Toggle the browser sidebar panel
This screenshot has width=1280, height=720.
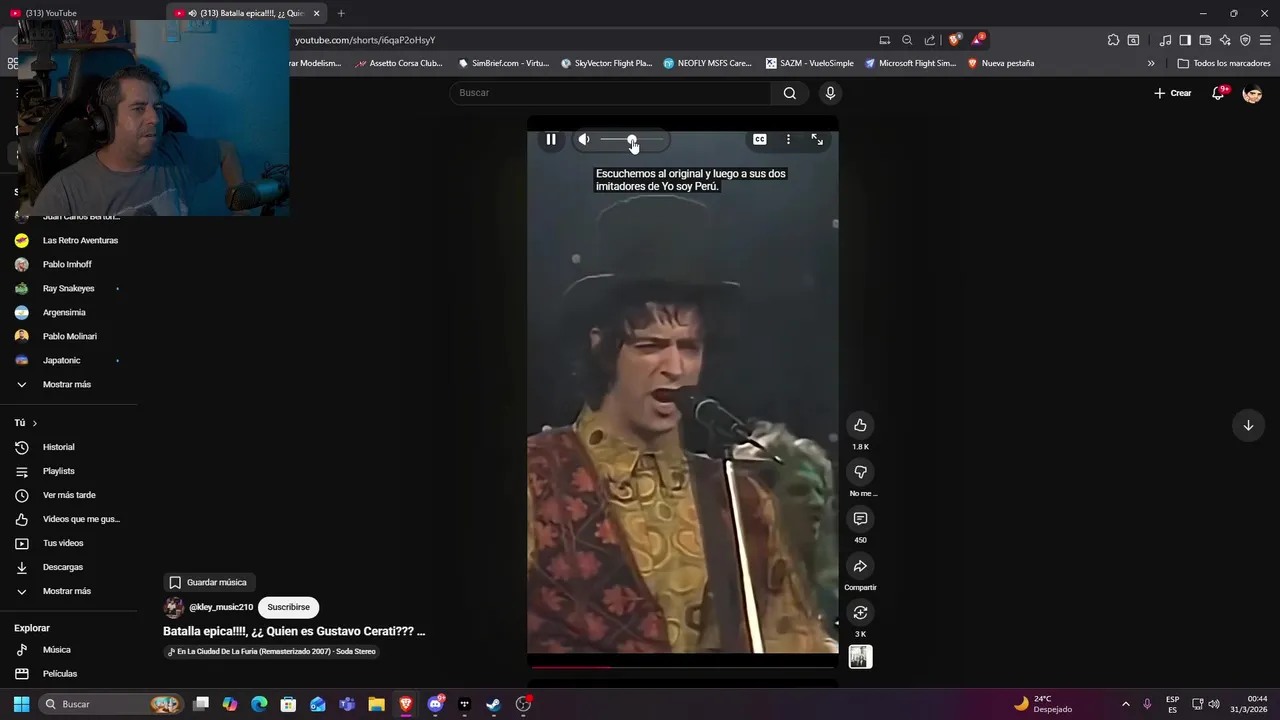pyautogui.click(x=1185, y=40)
